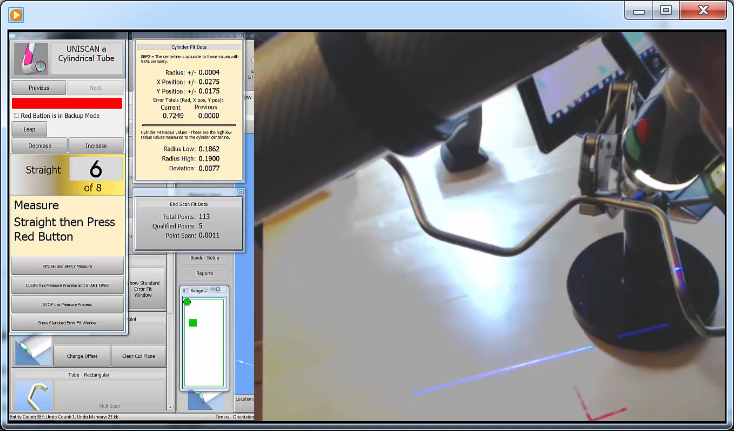Image resolution: width=734 pixels, height=431 pixels.
Task: Click the Tube Rectangular bent tube thumbnail
Action: (33, 396)
